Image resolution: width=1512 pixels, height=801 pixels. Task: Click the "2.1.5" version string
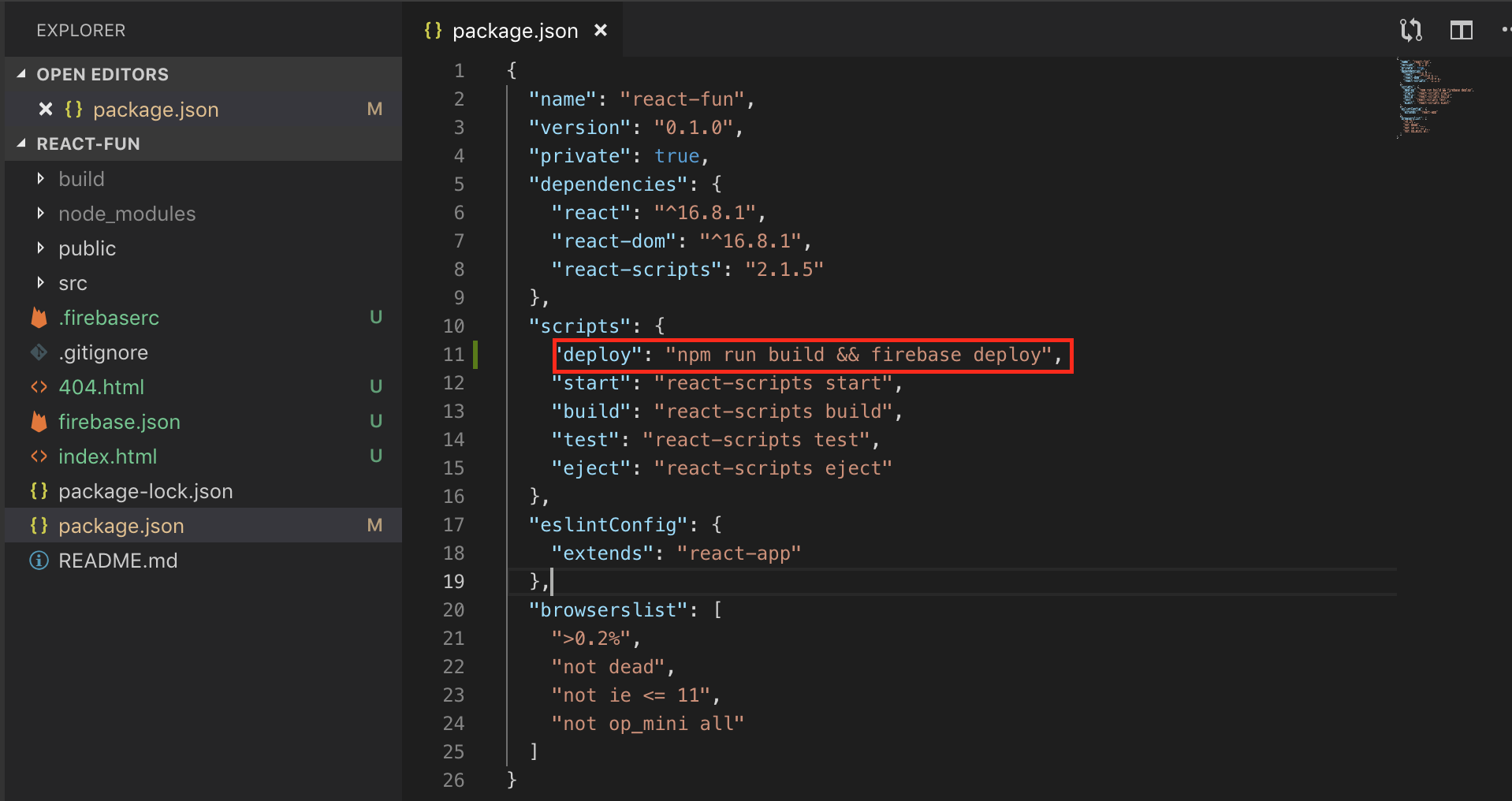[x=784, y=270]
